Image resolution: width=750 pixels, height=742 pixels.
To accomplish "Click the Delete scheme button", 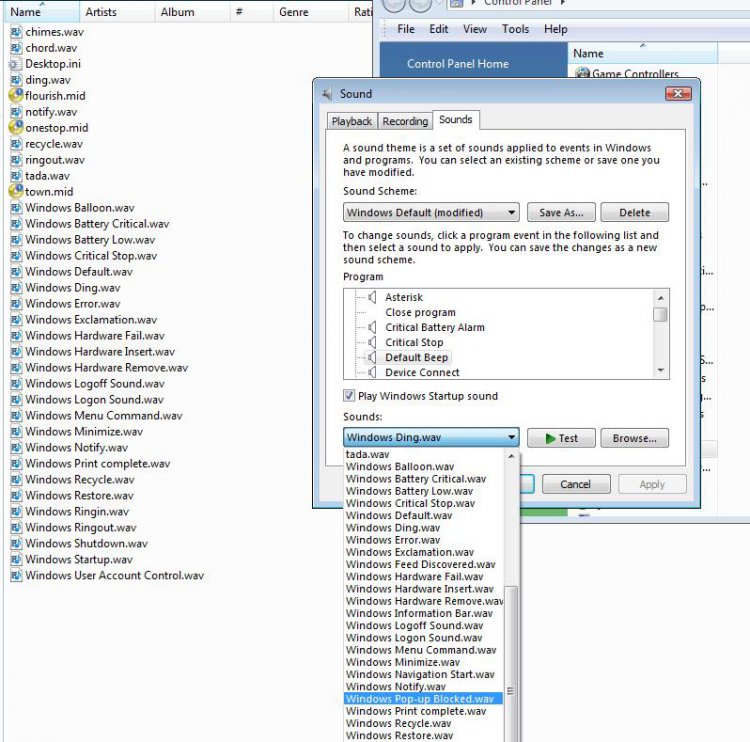I will tap(634, 212).
